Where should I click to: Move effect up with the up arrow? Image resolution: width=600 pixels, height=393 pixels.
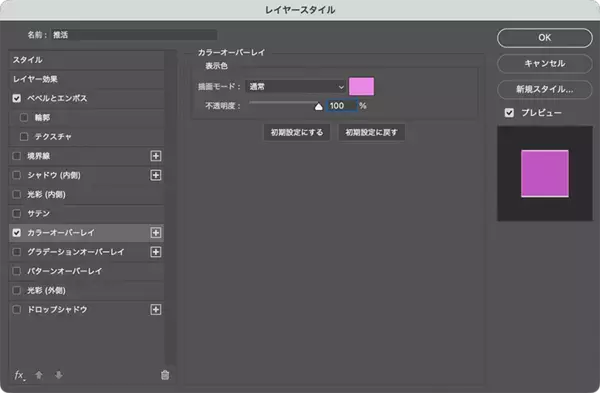39,375
